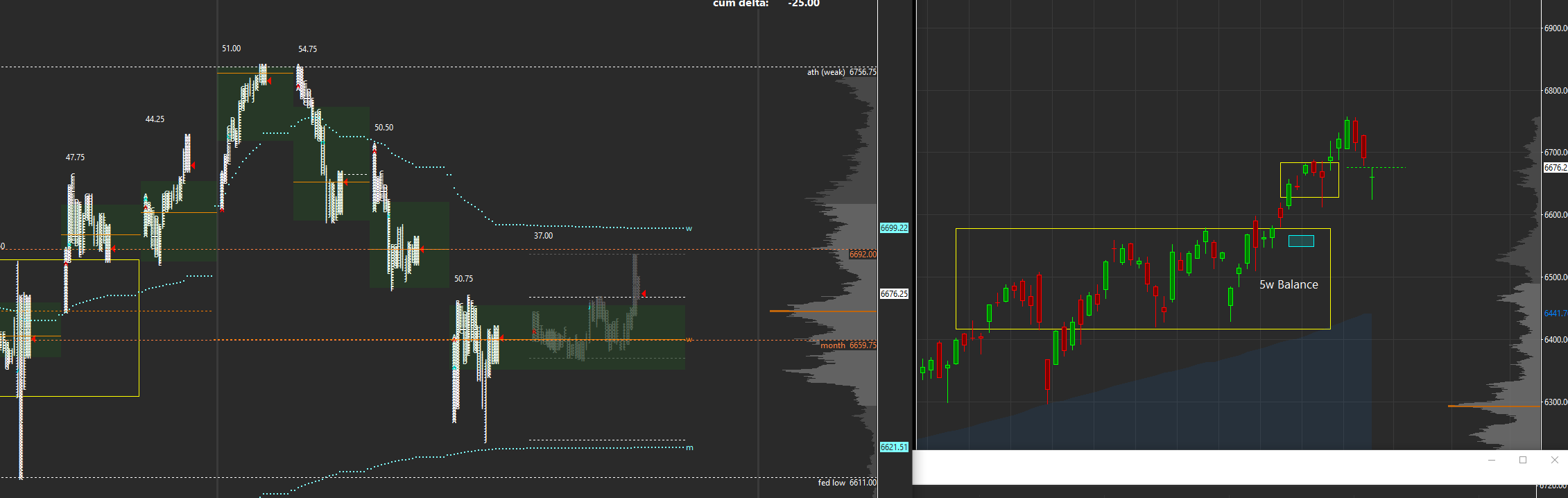
Task: Click the -25.00 cum delta value
Action: point(804,3)
